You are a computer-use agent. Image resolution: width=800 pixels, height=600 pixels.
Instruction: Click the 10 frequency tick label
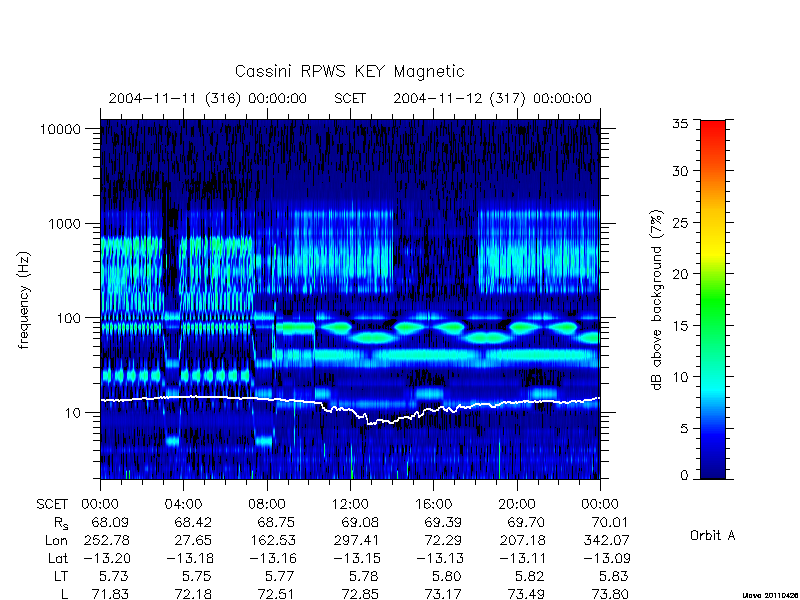click(73, 412)
